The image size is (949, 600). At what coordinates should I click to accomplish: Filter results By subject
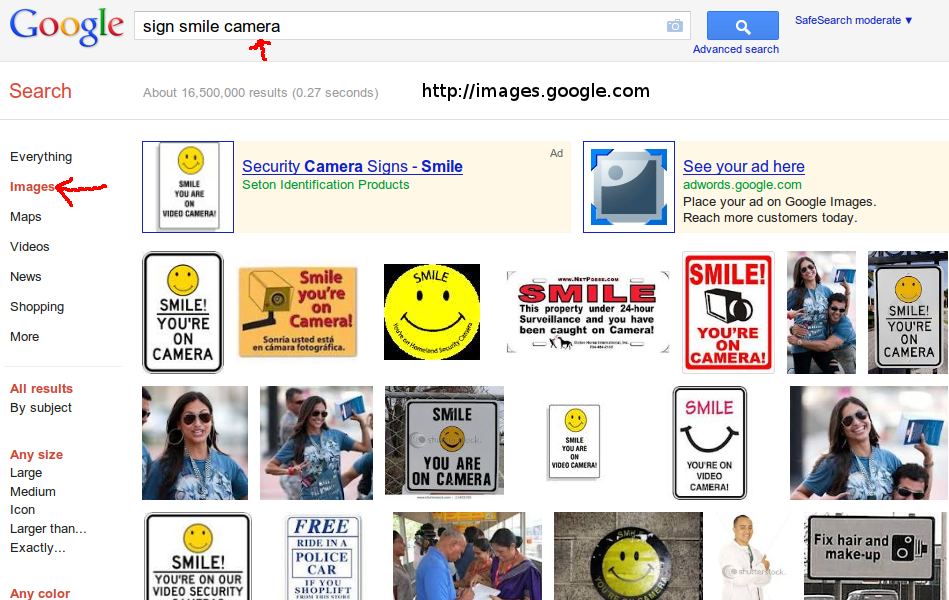click(41, 408)
